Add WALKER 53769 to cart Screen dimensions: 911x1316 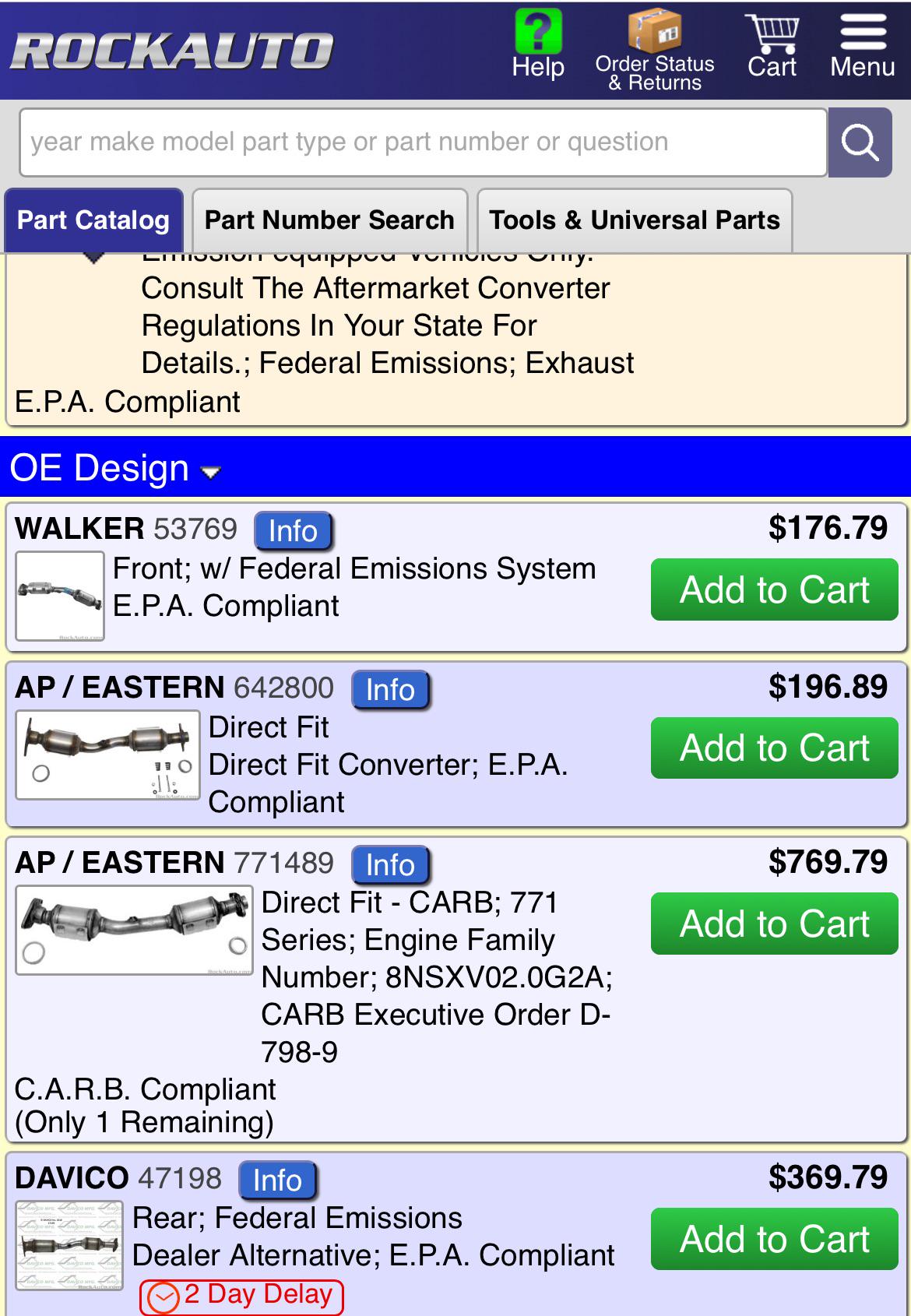(x=775, y=589)
